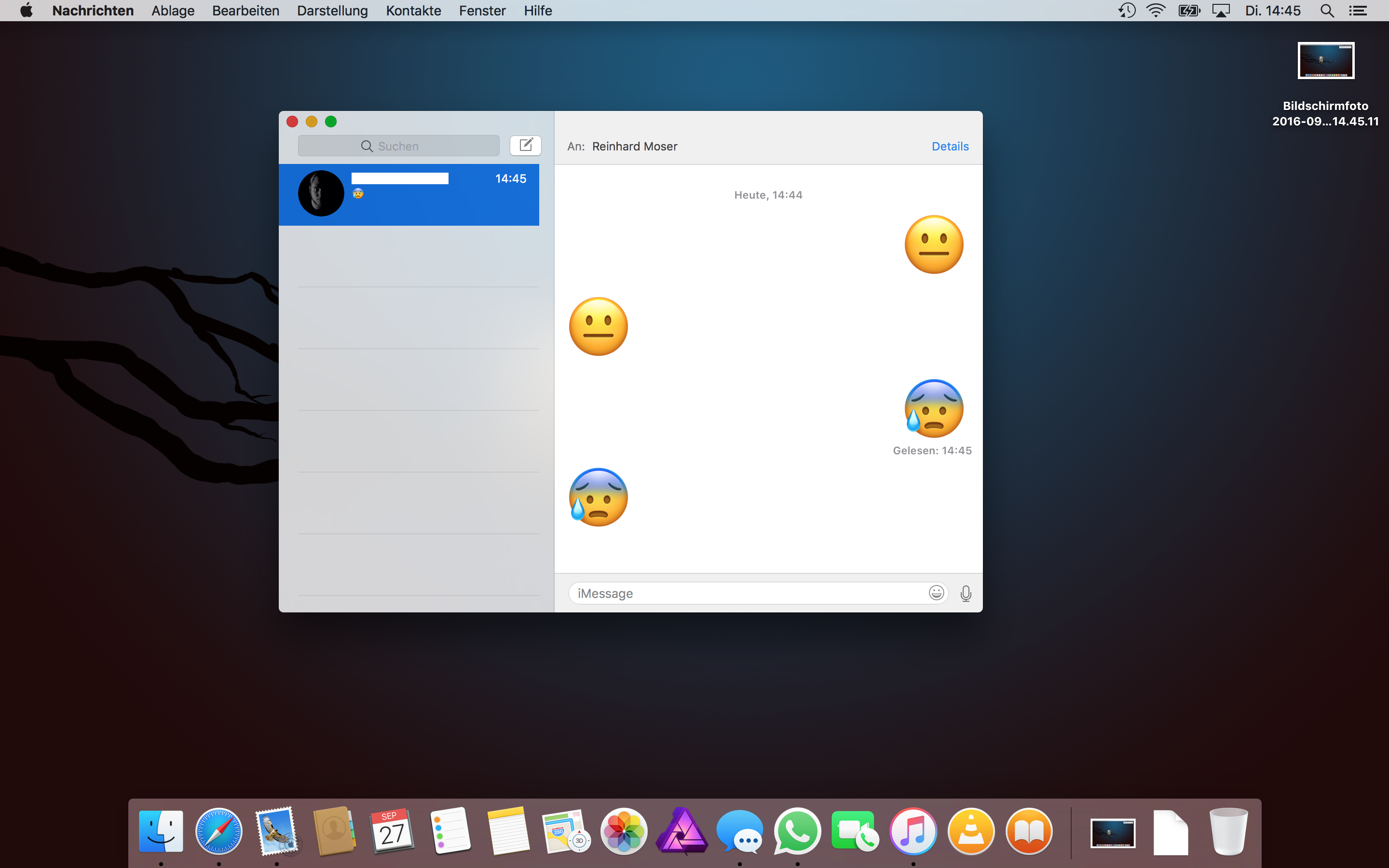The width and height of the screenshot is (1389, 868).
Task: Open Affinity Photo from the dock
Action: (x=682, y=832)
